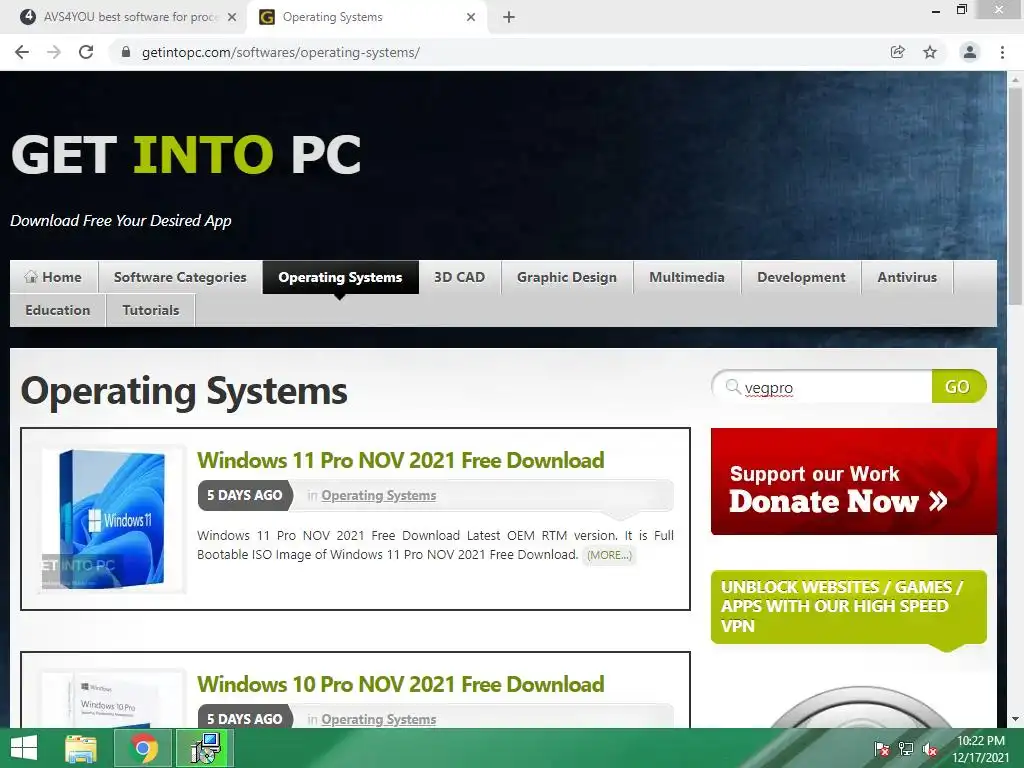Click the muted volume tray icon

930,749
